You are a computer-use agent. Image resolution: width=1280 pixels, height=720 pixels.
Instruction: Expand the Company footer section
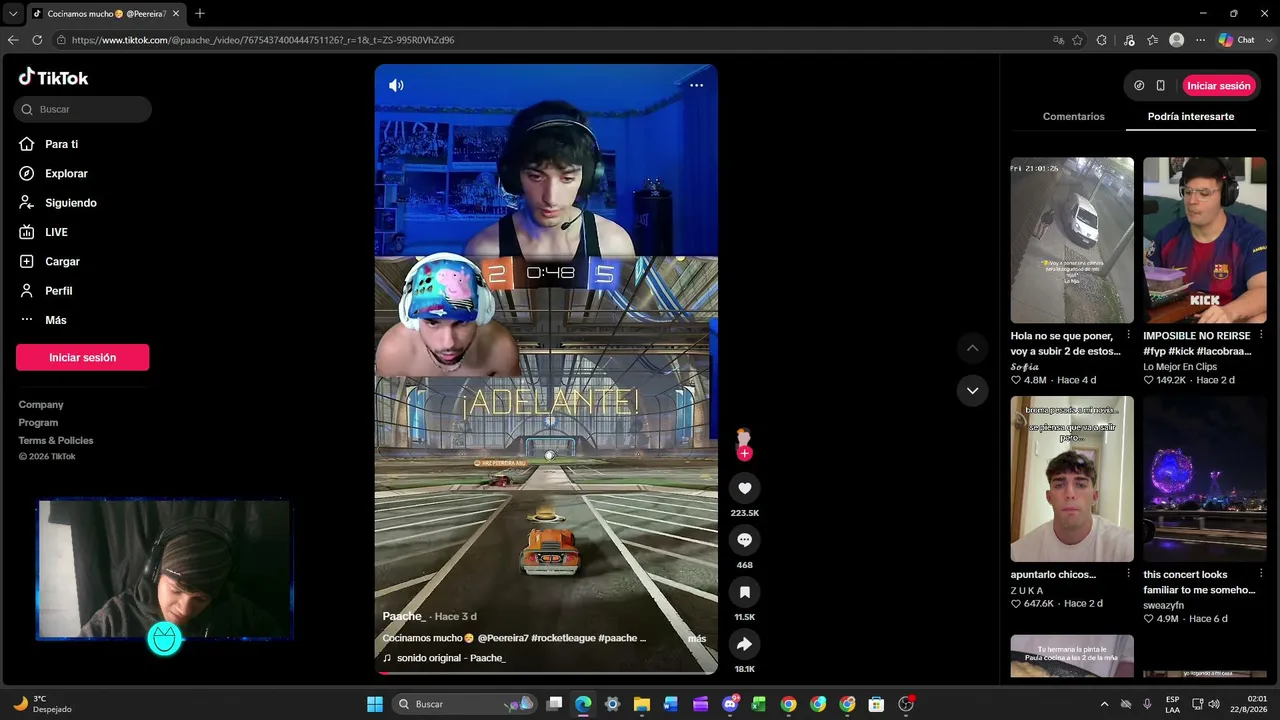tap(41, 405)
